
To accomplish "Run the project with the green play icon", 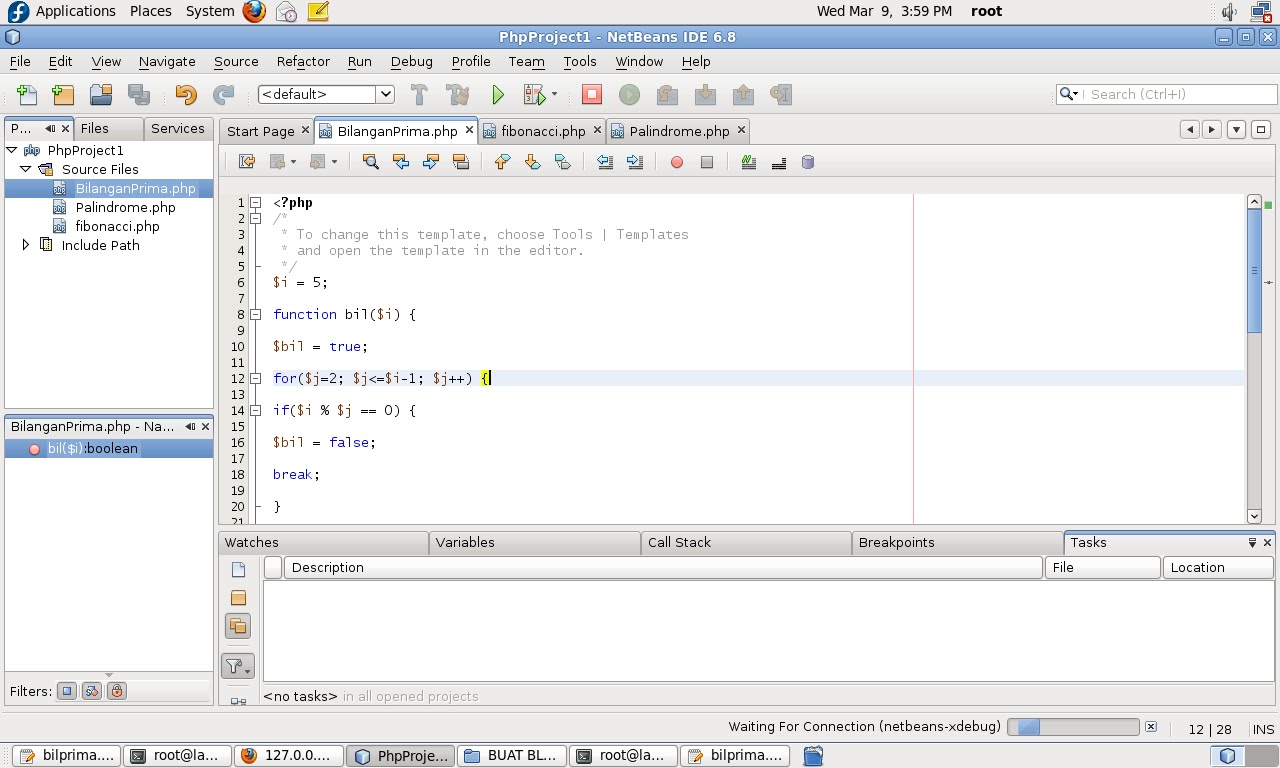I will tap(497, 95).
